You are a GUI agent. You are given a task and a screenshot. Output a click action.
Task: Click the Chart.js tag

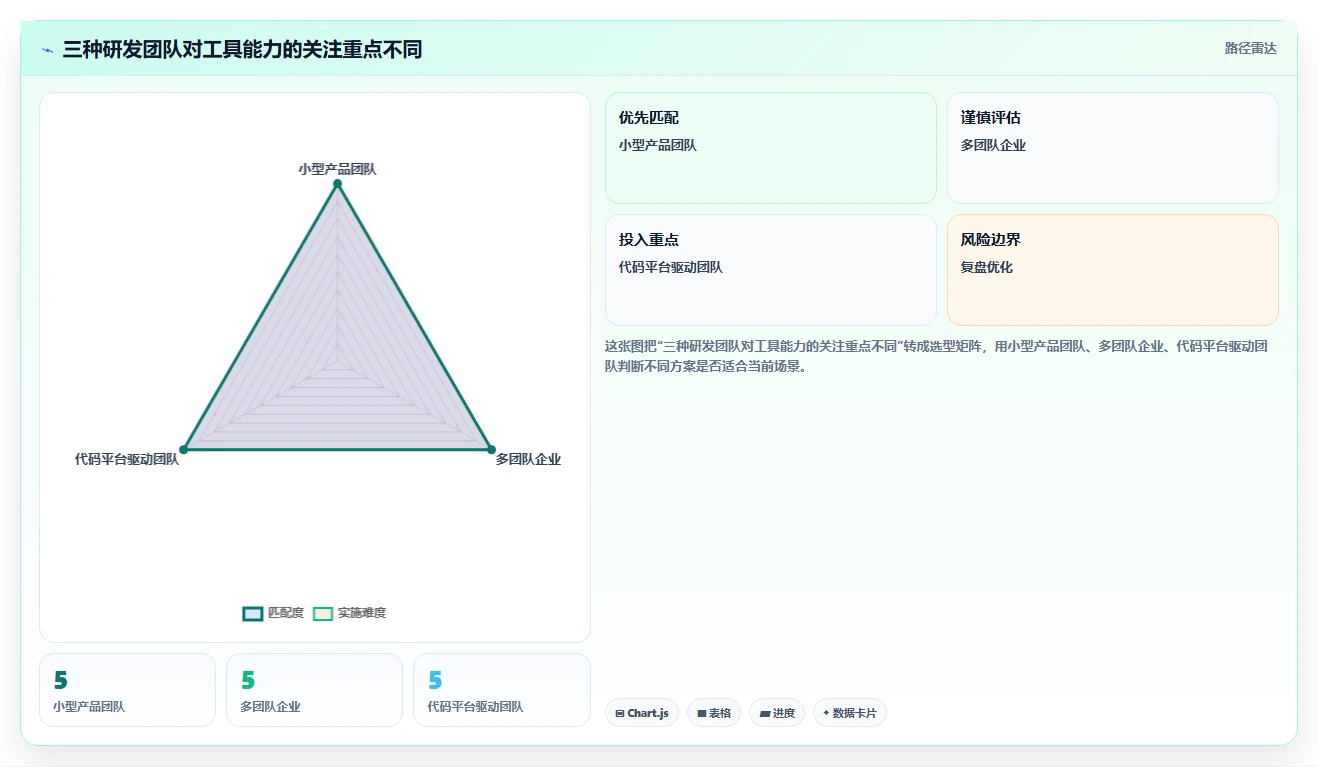pos(642,713)
